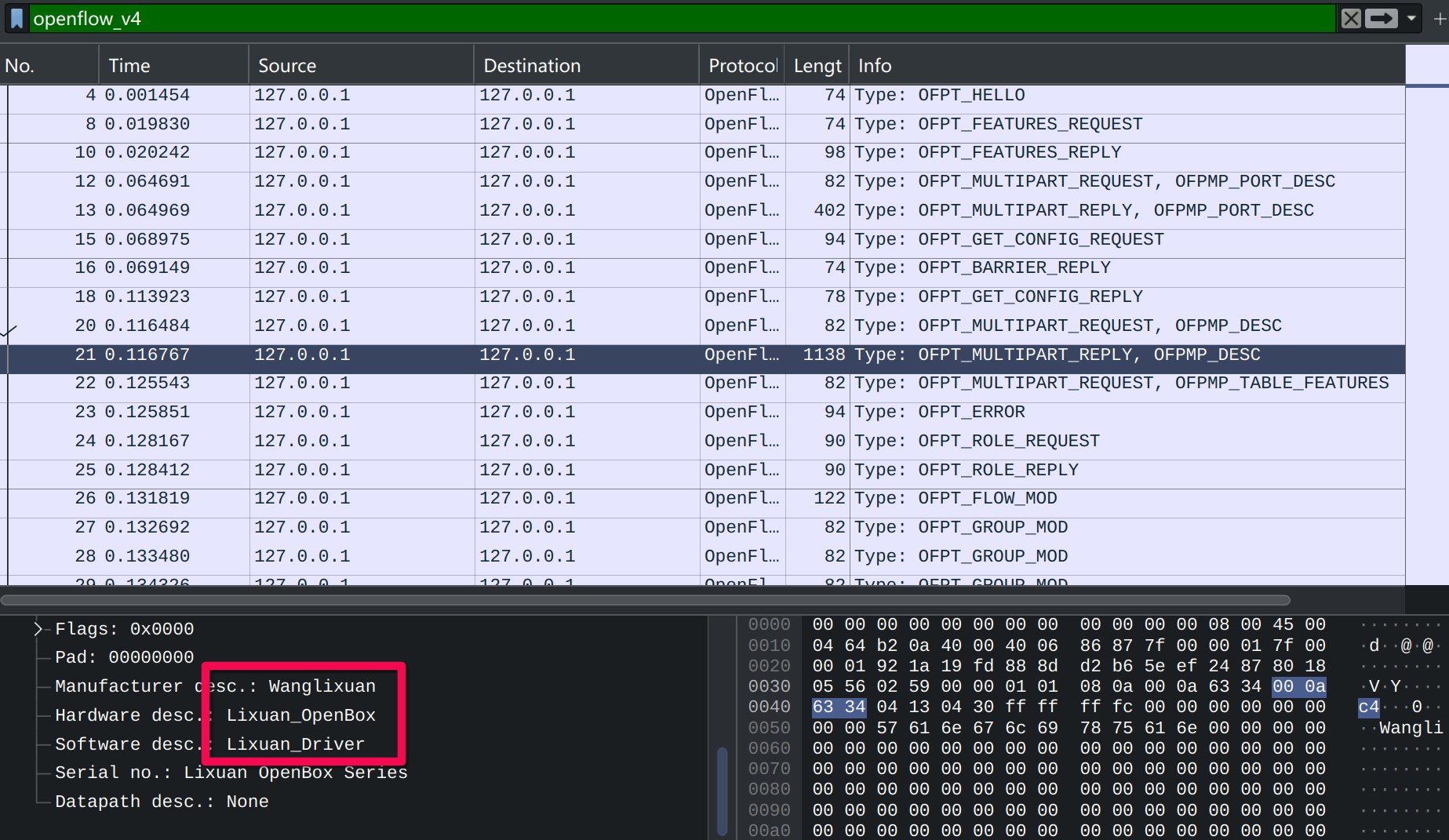Apply the display filter with arrow button
The image size is (1449, 840).
pyautogui.click(x=1381, y=18)
